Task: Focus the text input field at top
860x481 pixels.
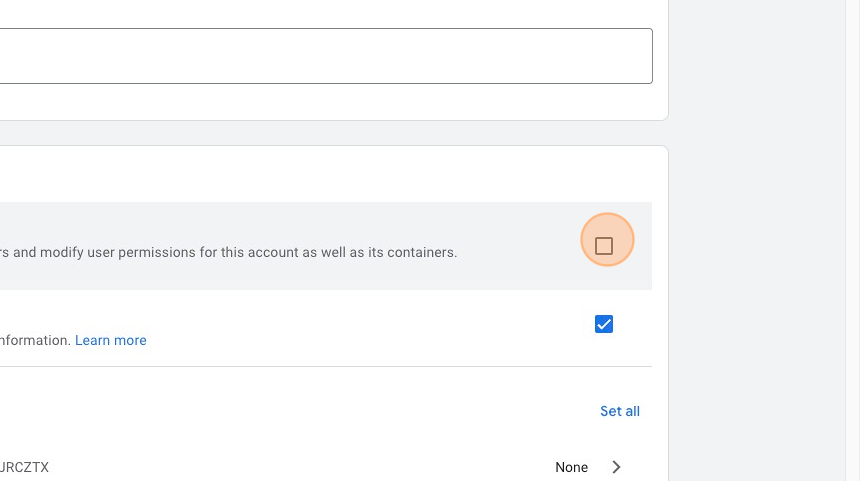Action: pyautogui.click(x=320, y=56)
